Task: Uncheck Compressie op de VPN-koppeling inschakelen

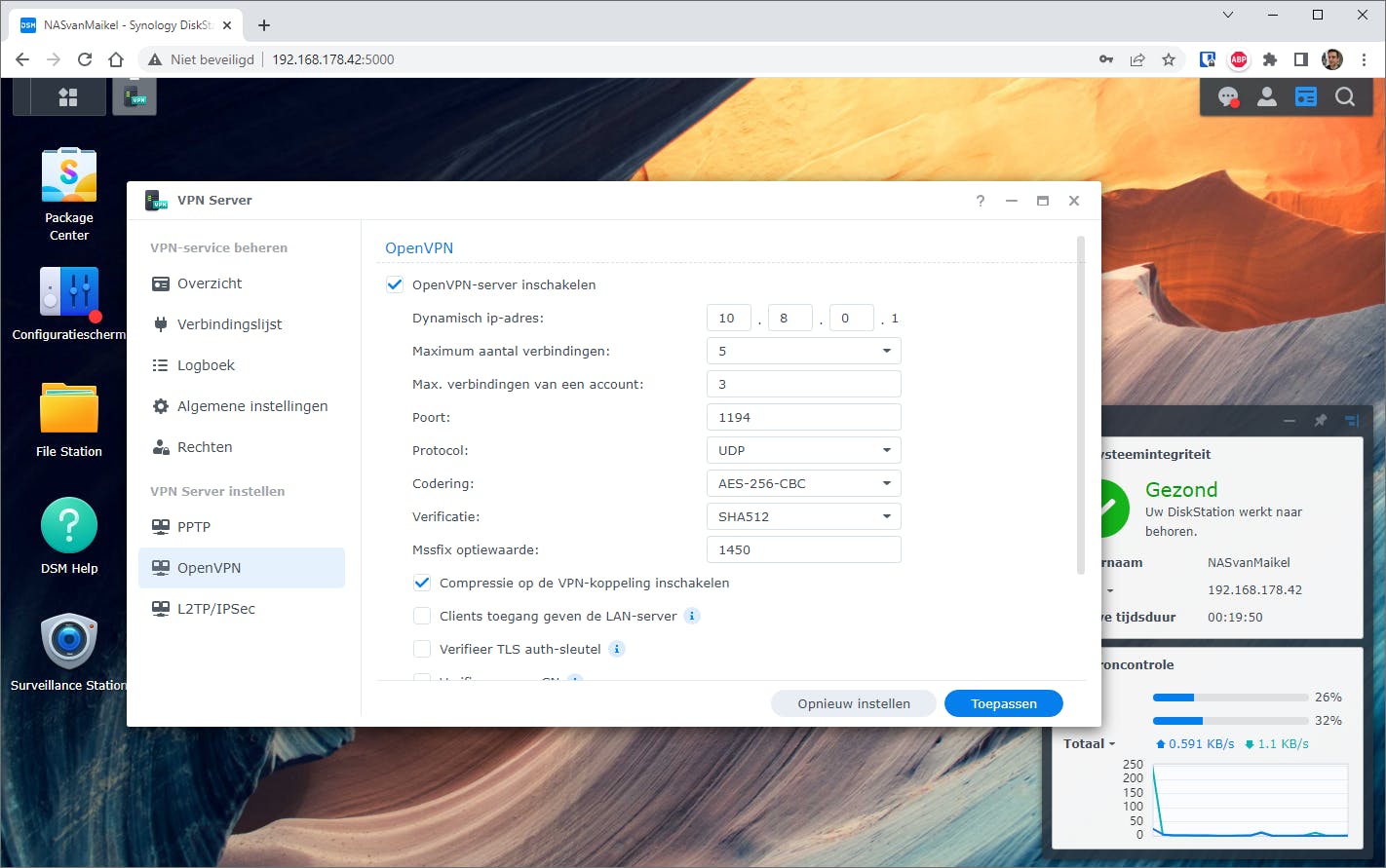Action: point(422,583)
